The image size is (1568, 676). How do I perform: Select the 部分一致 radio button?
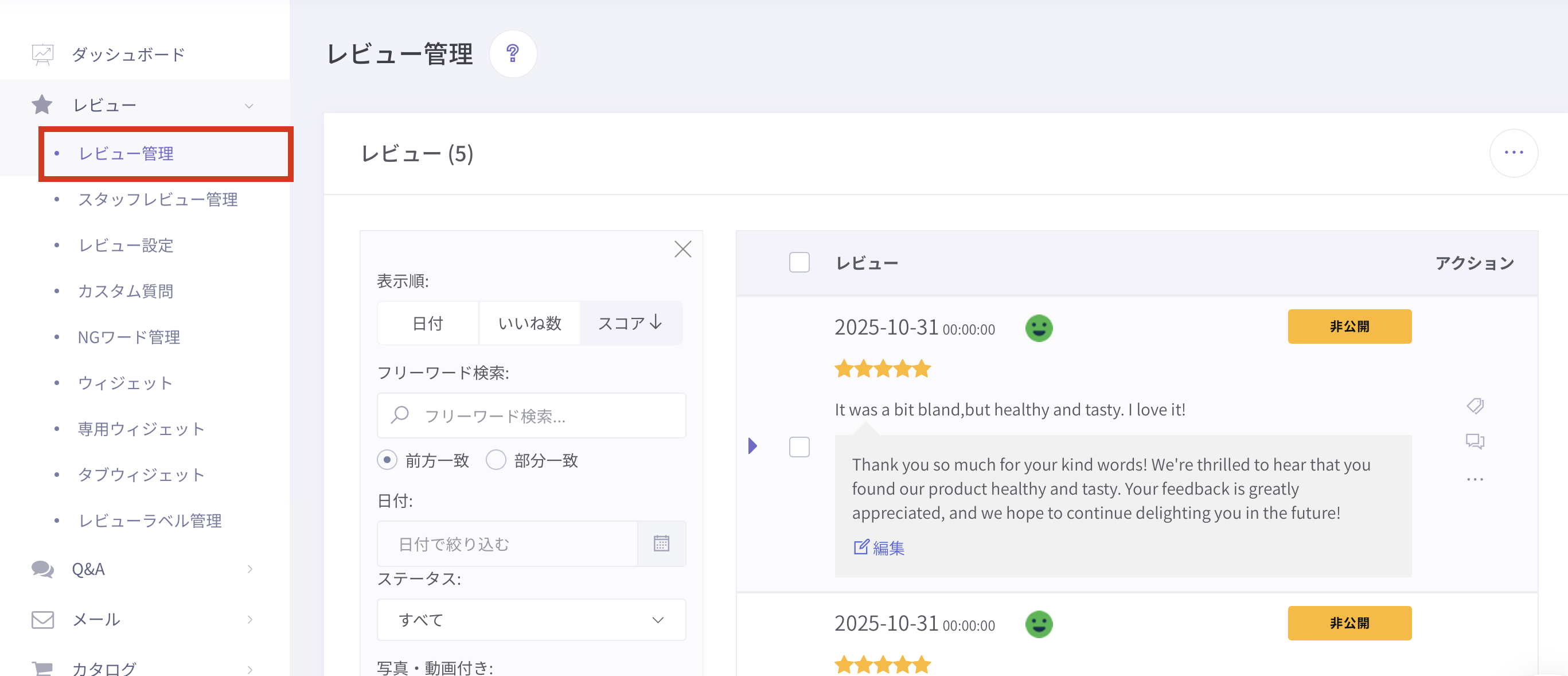496,460
